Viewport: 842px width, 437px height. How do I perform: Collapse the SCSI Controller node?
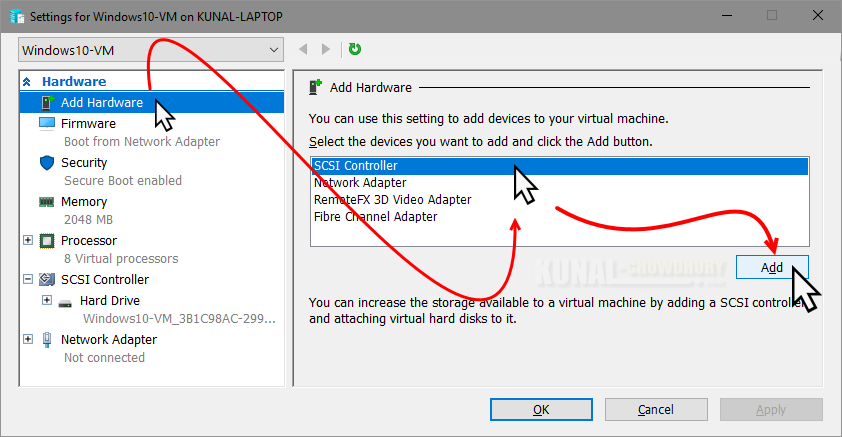tap(28, 279)
